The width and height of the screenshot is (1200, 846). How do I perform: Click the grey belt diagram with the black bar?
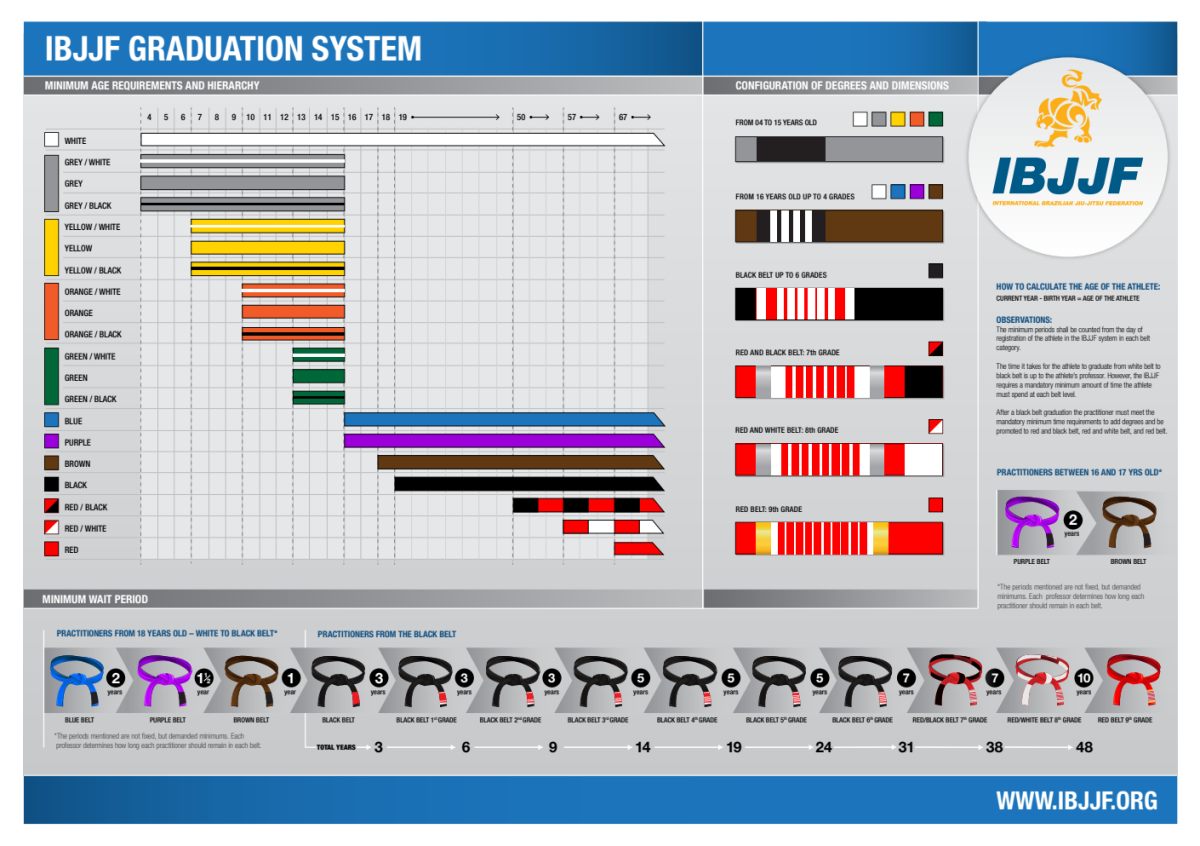[x=839, y=149]
